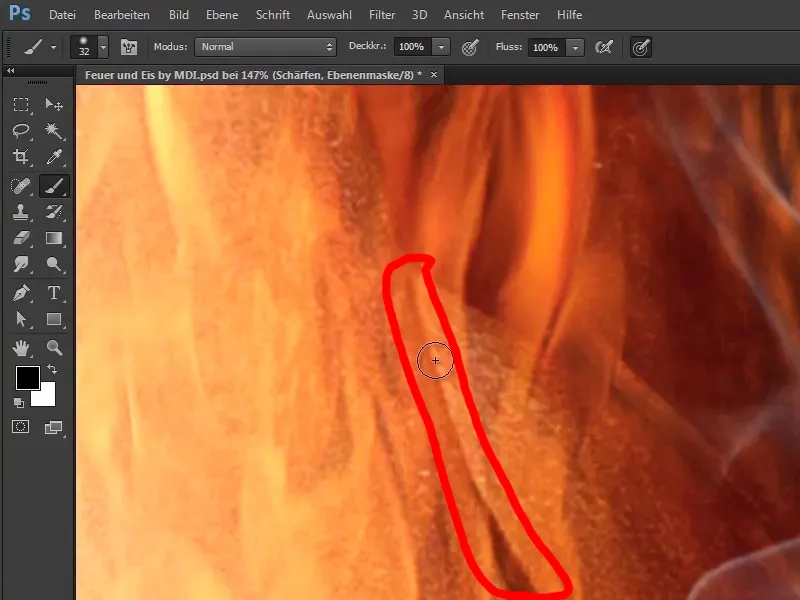Image resolution: width=800 pixels, height=600 pixels.
Task: Enable airbrush build-up mode
Action: 604,47
